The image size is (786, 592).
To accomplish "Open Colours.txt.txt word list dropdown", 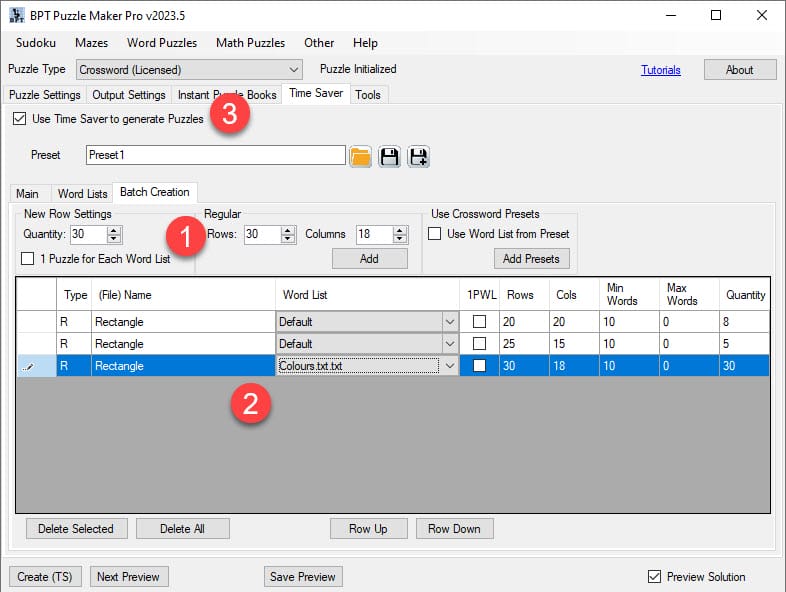I will pos(448,366).
